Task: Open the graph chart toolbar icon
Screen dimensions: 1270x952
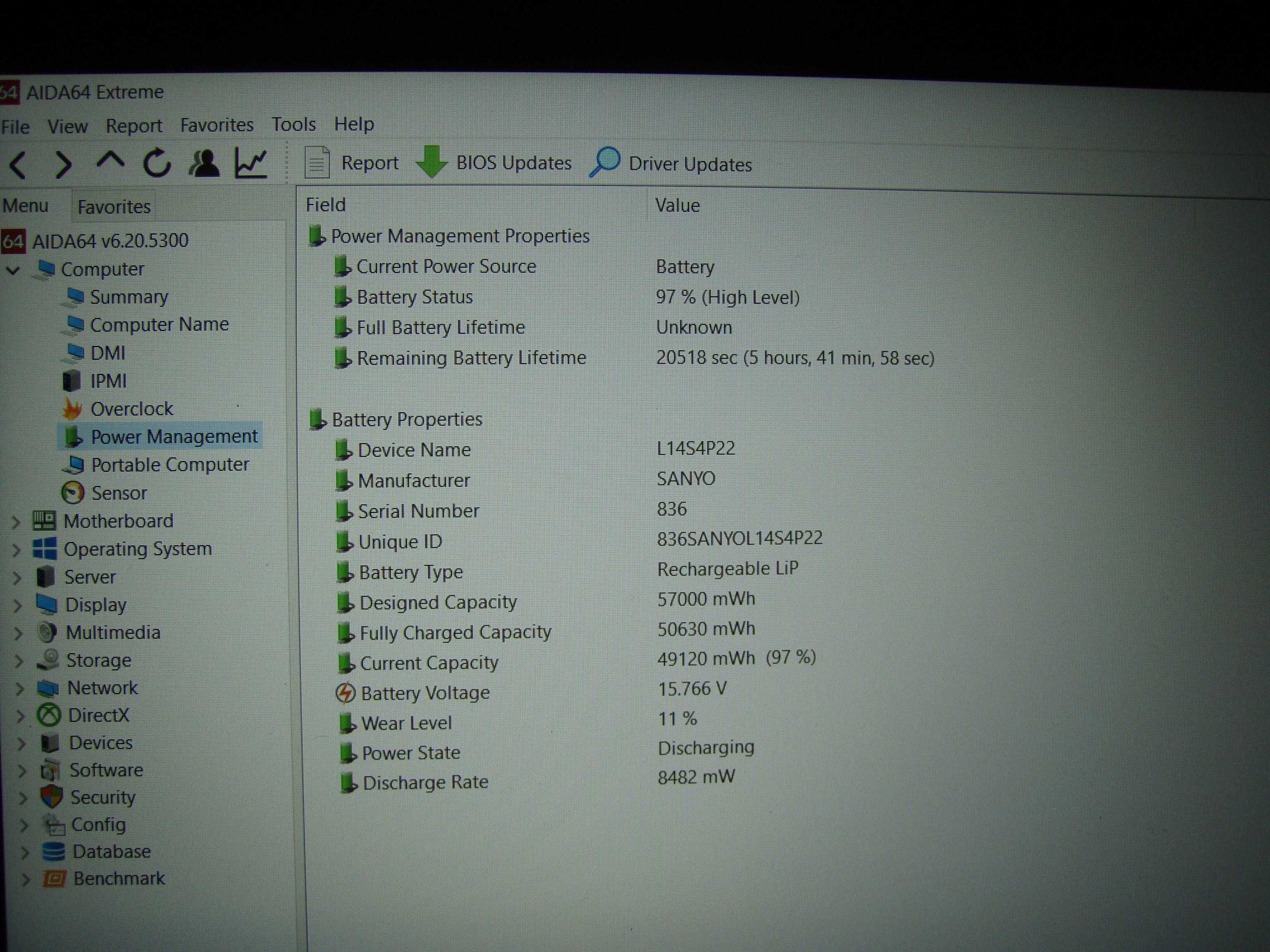Action: (x=251, y=163)
